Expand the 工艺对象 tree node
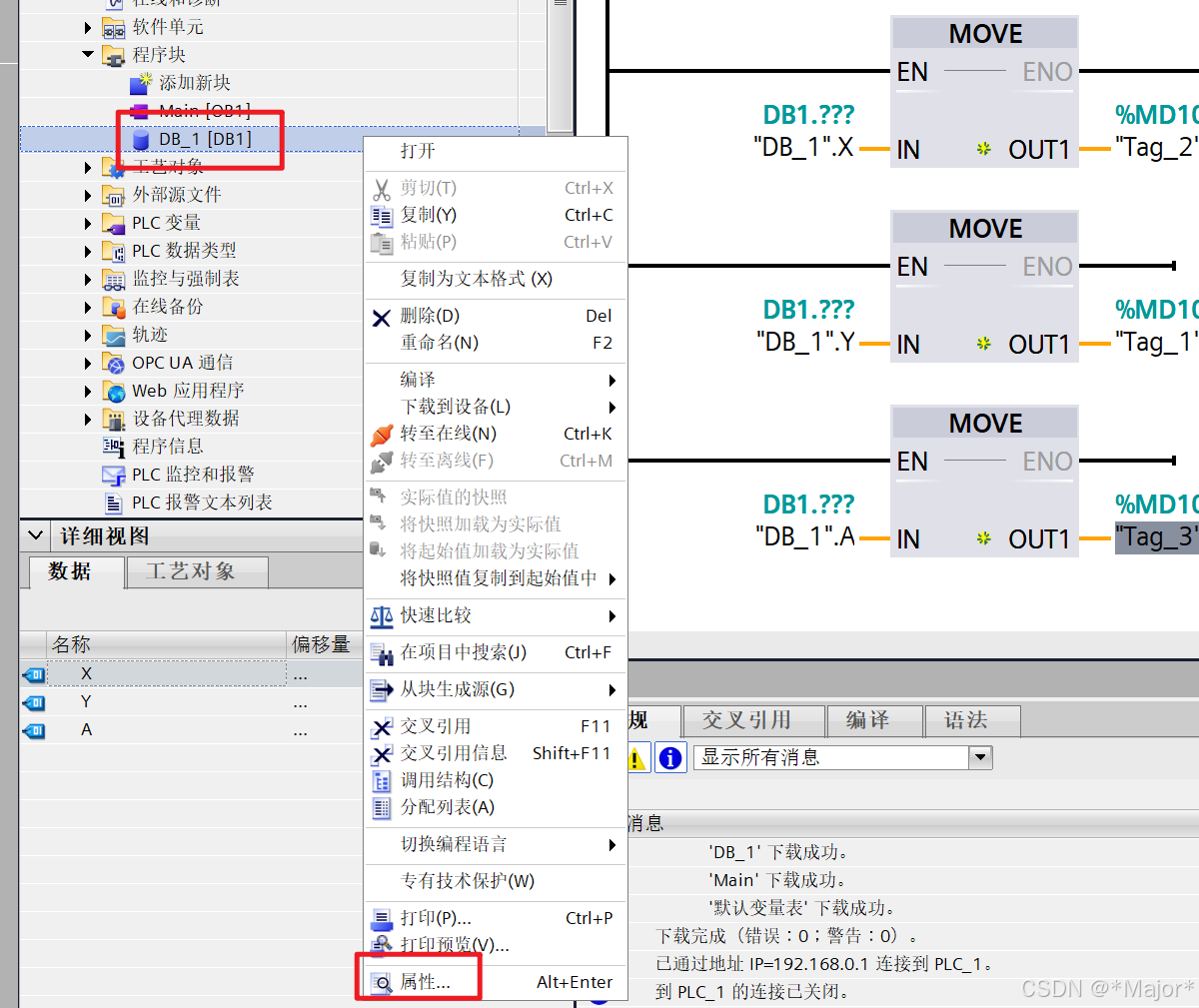1199x1008 pixels. click(88, 166)
